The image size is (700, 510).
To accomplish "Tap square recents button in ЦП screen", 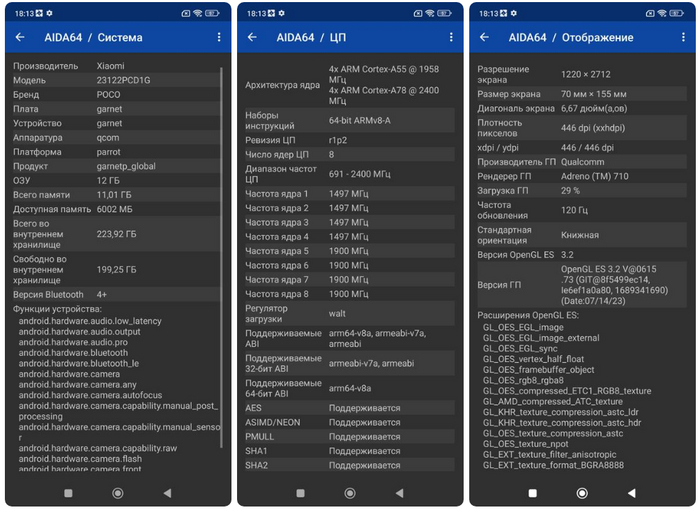I will 300,493.
